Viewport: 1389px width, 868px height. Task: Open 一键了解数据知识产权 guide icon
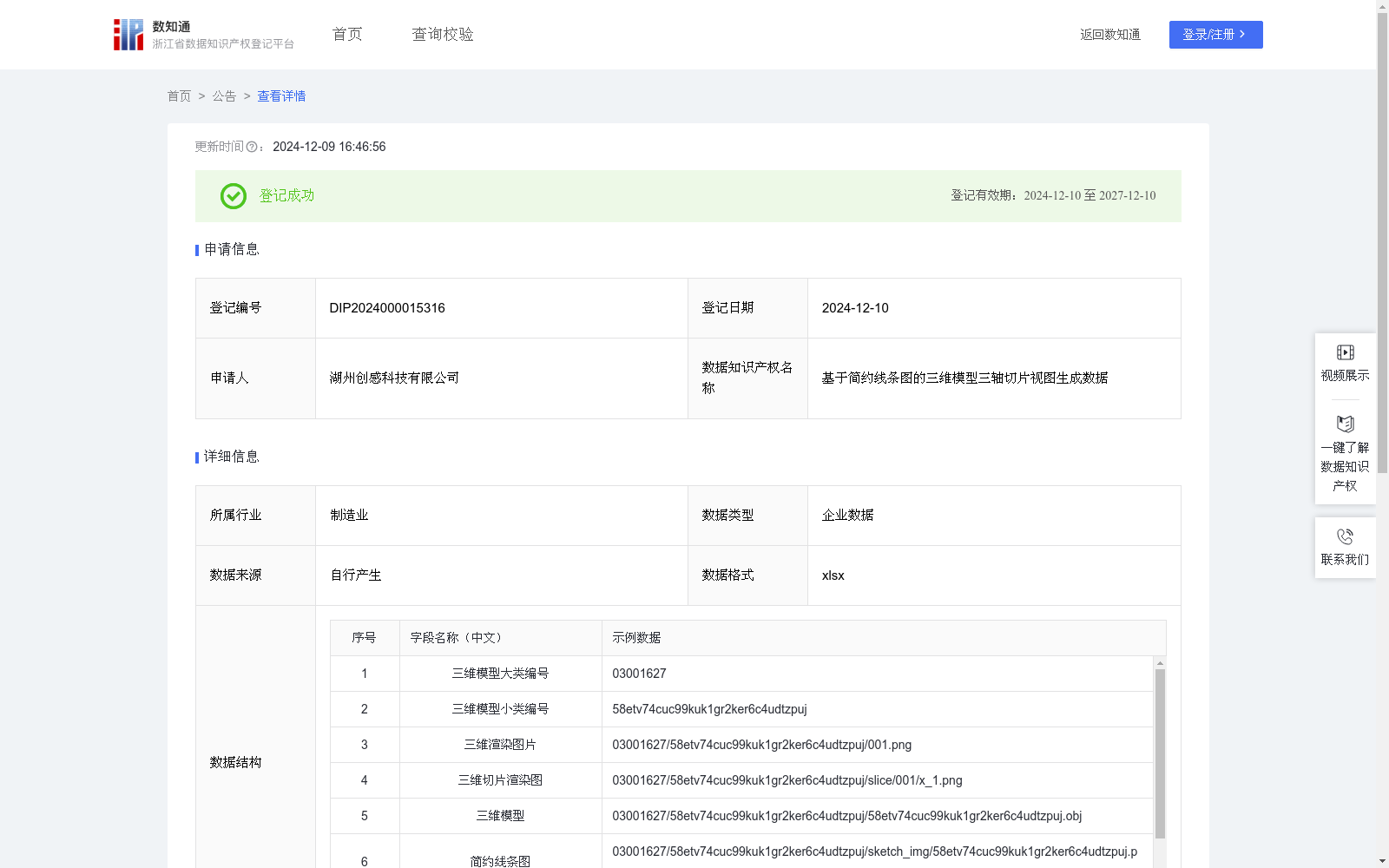pos(1345,424)
